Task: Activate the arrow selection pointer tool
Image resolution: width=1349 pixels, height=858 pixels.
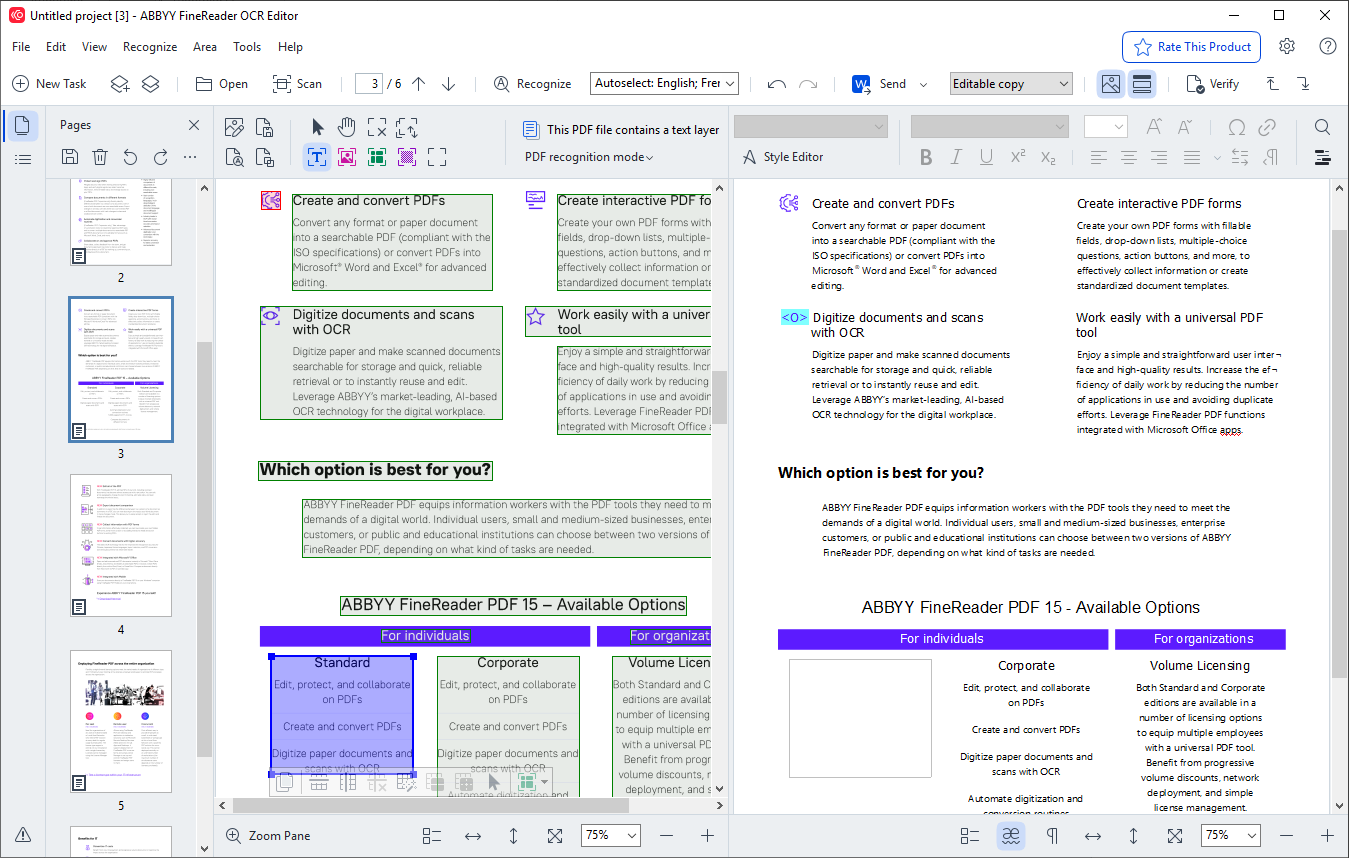Action: 318,127
